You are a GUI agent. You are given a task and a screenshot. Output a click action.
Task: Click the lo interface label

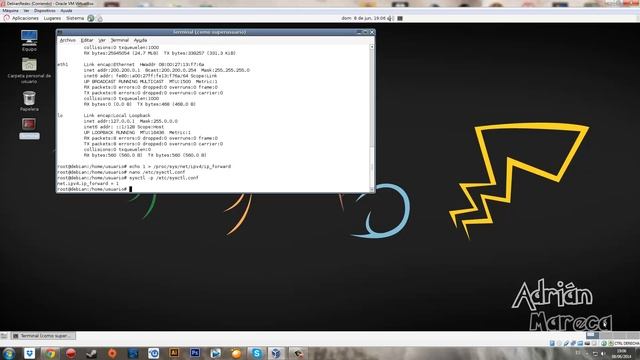(60, 116)
